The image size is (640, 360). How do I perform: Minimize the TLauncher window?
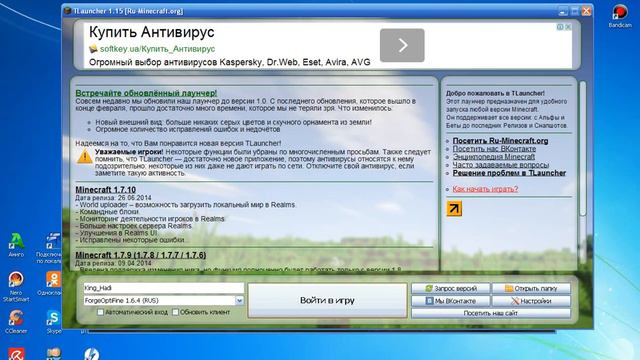563,11
